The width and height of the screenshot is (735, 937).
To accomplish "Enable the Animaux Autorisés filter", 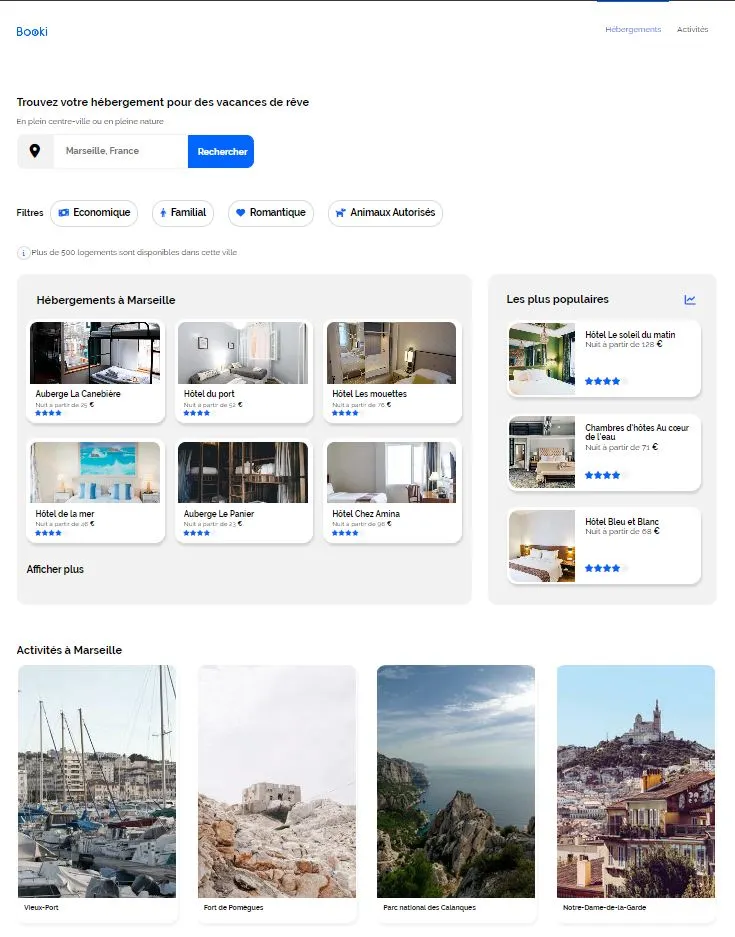I will pyautogui.click(x=385, y=213).
